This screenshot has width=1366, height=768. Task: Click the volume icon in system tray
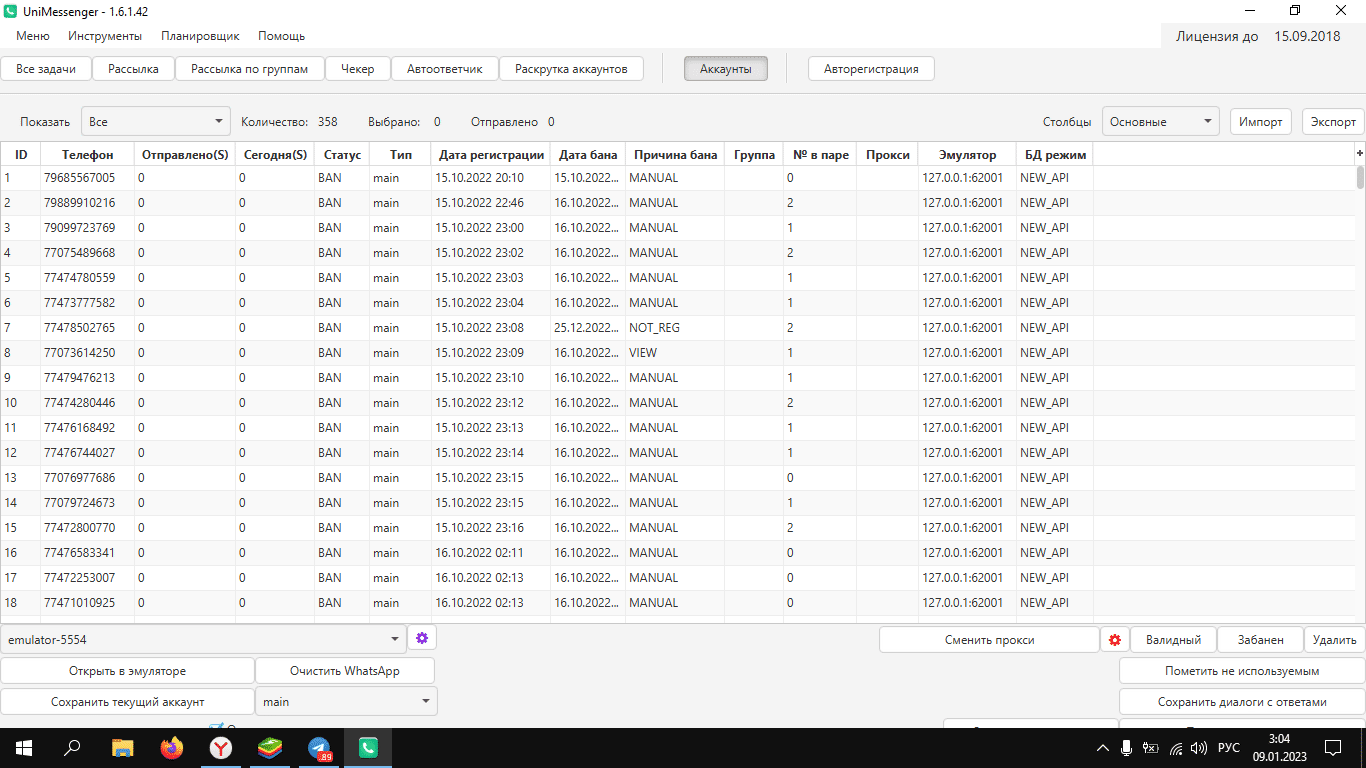1199,747
